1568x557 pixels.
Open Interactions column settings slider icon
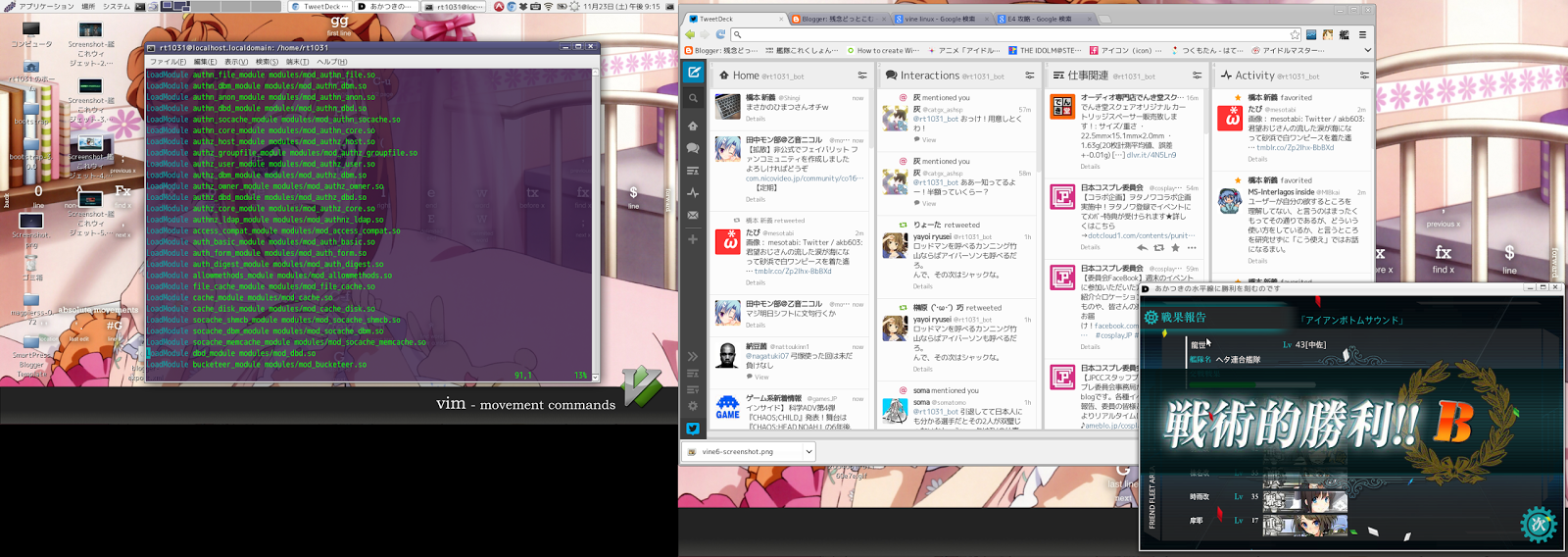1030,76
